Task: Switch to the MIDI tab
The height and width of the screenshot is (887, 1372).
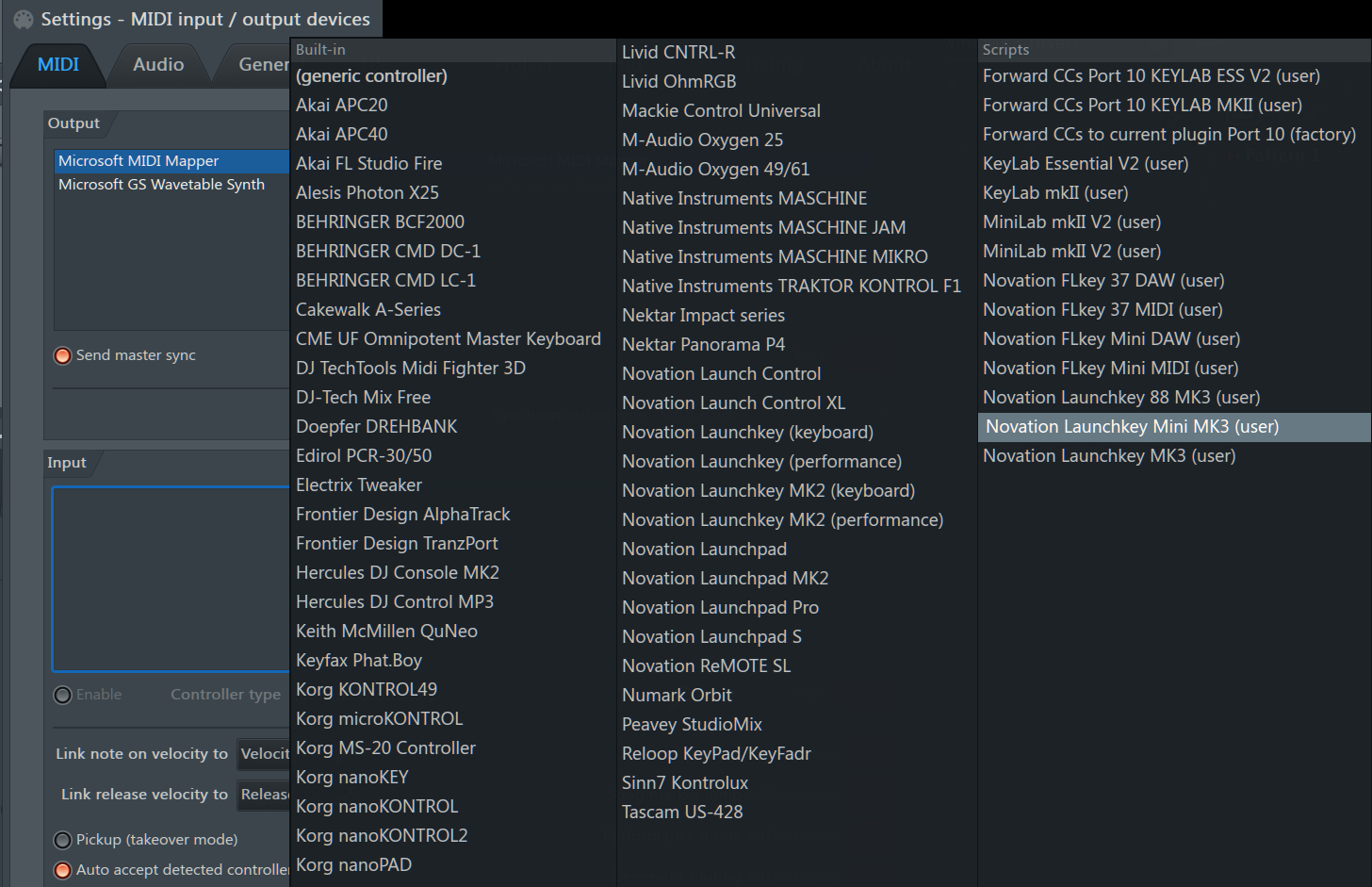Action: (58, 64)
